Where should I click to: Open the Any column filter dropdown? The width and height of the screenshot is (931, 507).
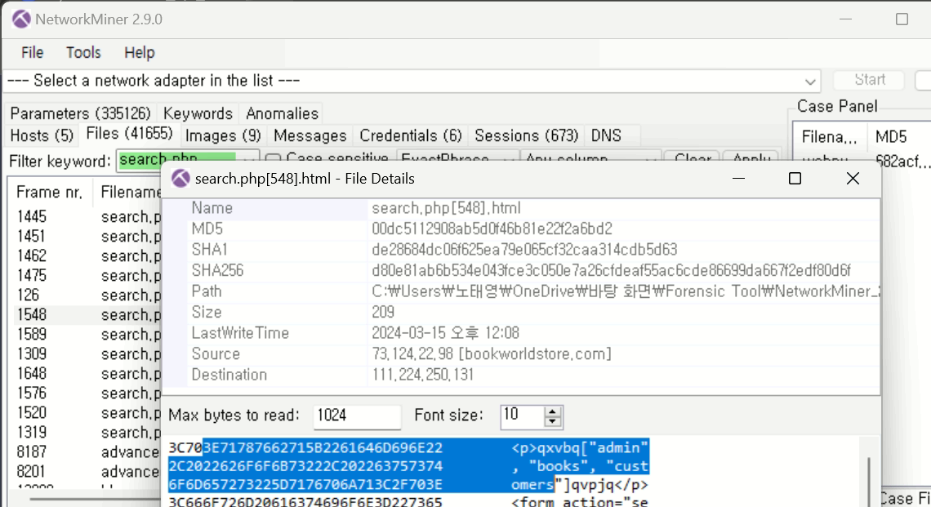click(x=591, y=159)
